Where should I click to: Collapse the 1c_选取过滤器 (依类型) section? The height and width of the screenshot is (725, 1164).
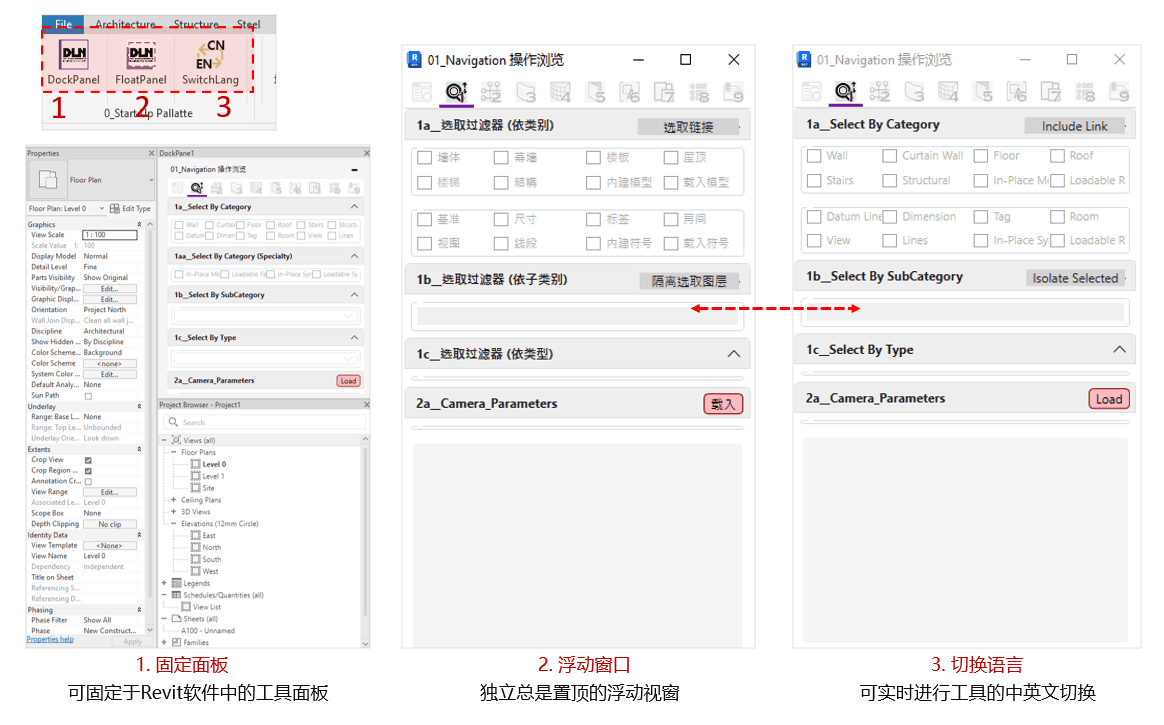pos(733,354)
